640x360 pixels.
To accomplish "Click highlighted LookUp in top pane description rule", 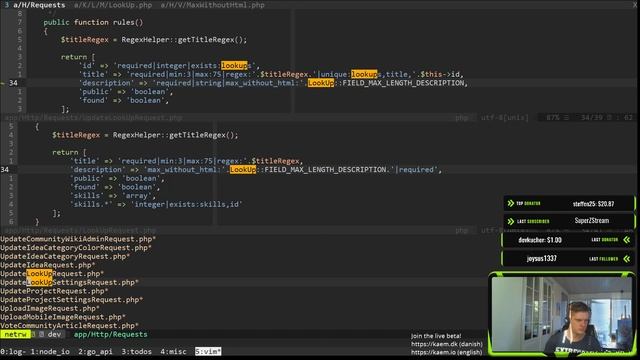I will click(x=321, y=83).
